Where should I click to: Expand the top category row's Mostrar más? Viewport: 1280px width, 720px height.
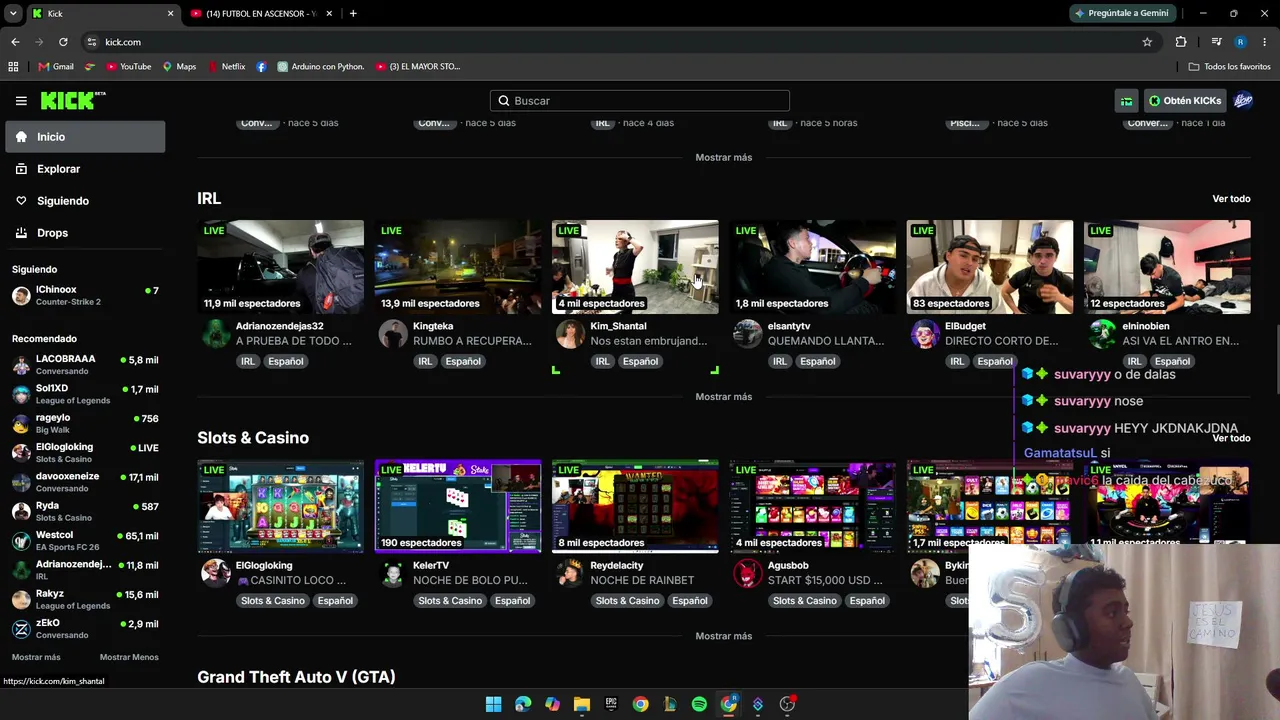[x=723, y=157]
